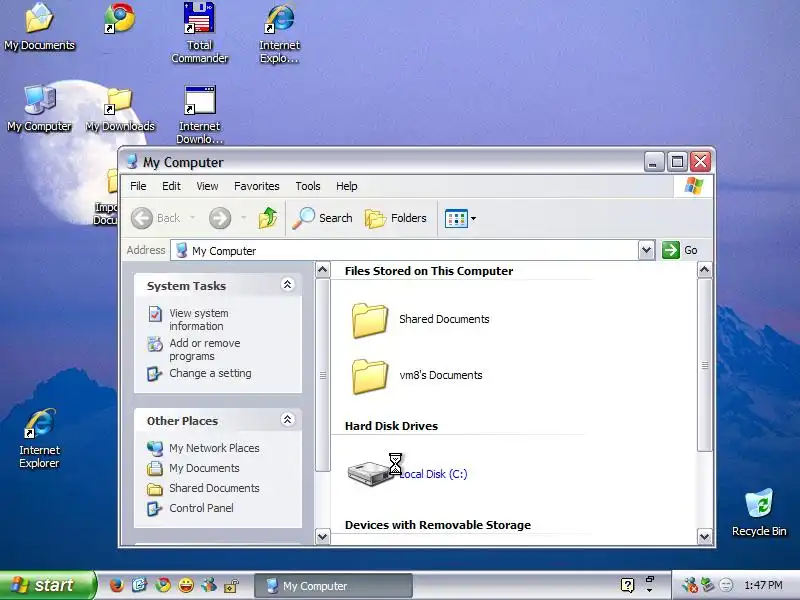Click the lock folder Quick Launch icon
This screenshot has height=600, width=800.
click(x=232, y=585)
